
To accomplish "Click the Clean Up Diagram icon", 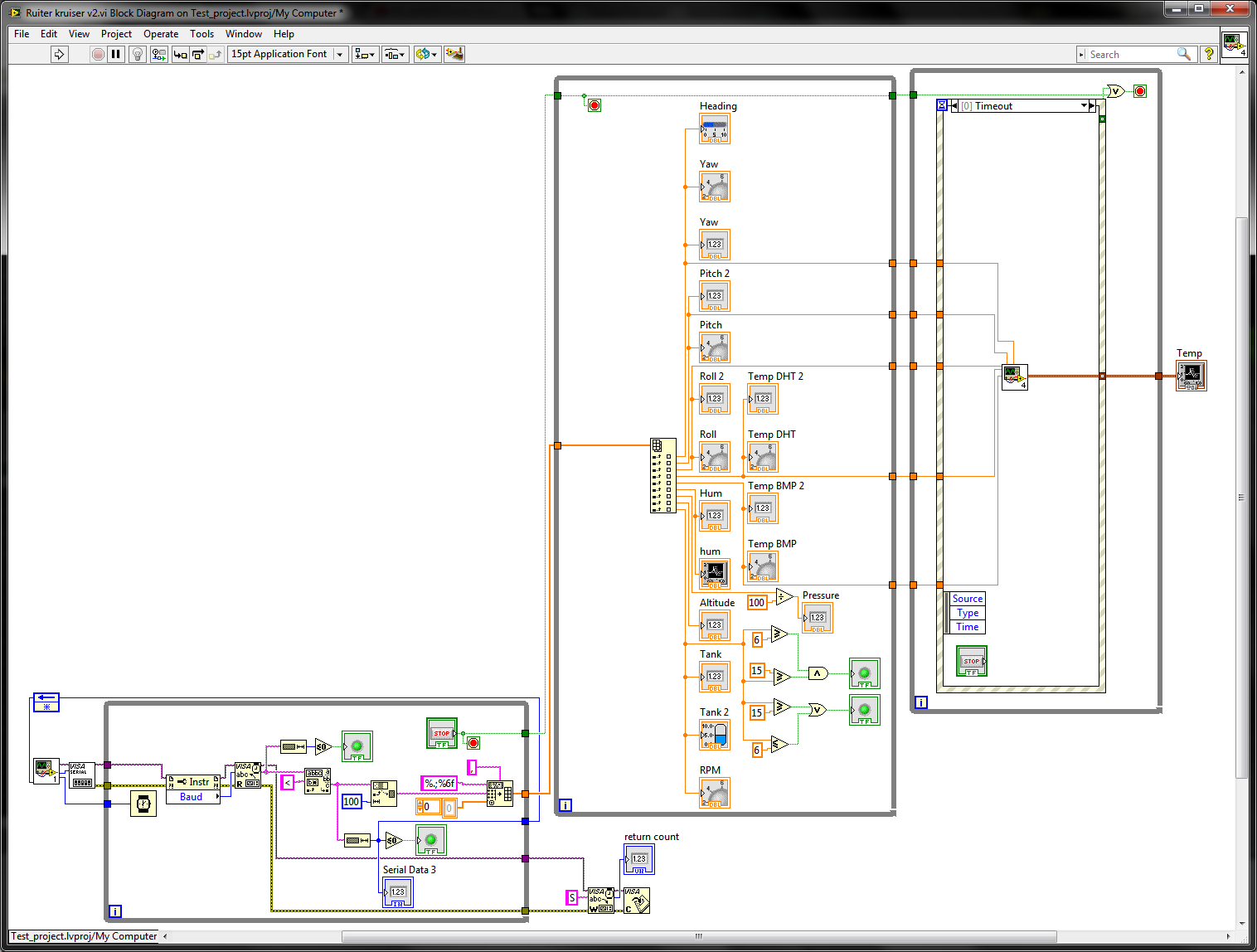I will pyautogui.click(x=454, y=54).
